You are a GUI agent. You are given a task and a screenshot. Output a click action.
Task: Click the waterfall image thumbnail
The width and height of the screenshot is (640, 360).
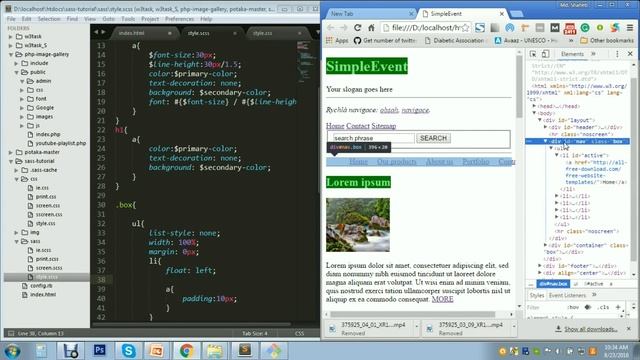pyautogui.click(x=358, y=225)
